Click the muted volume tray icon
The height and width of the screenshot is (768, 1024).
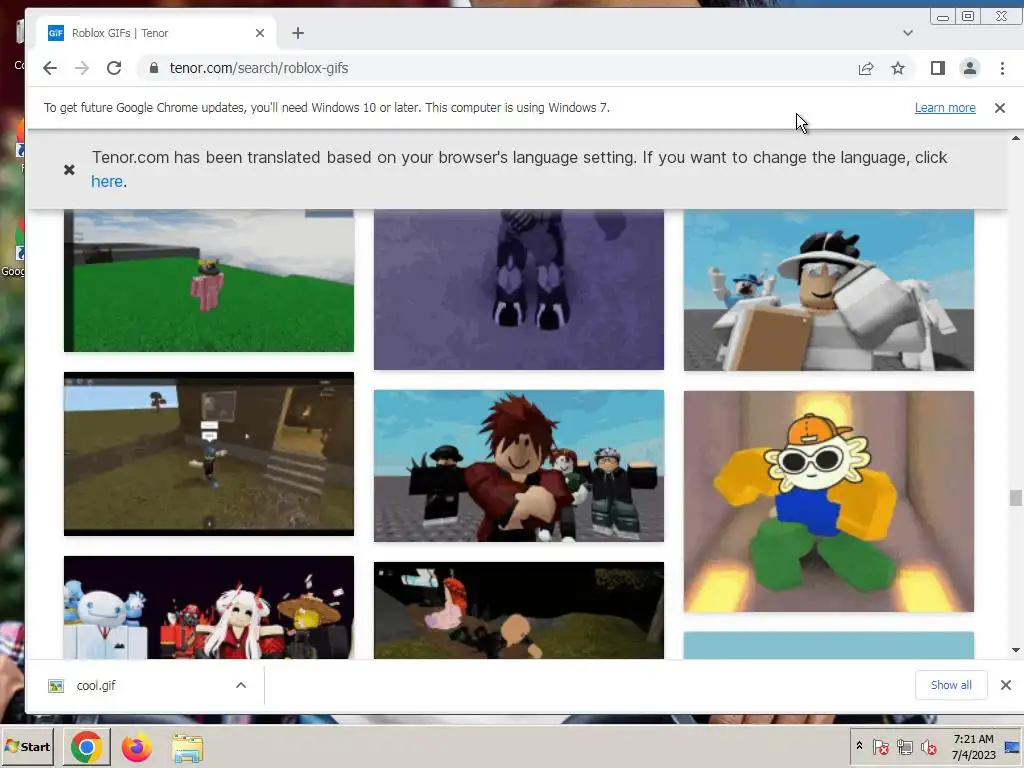929,747
